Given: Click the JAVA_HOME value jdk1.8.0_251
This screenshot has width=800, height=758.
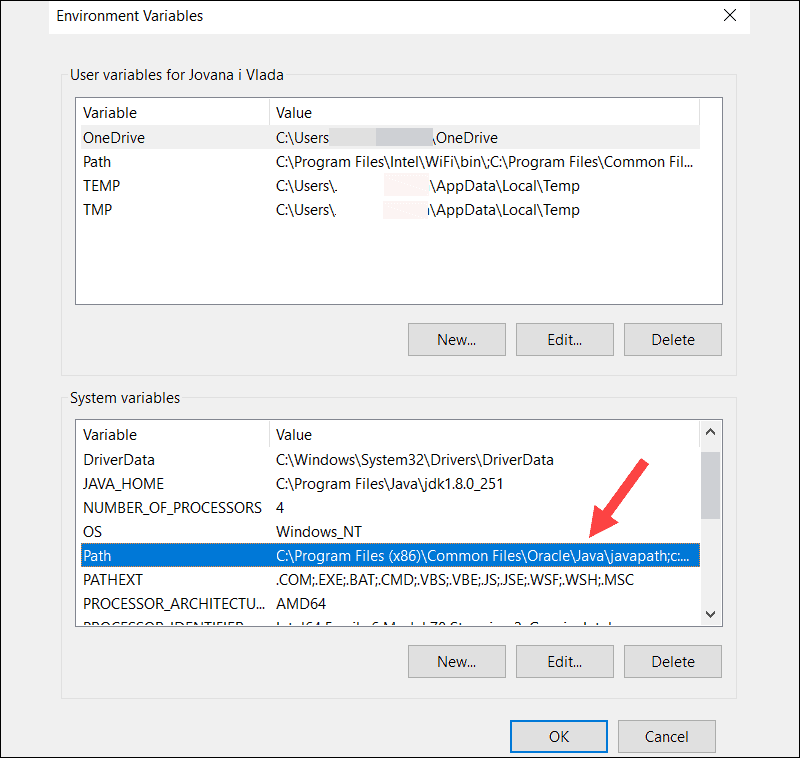Looking at the screenshot, I should point(389,484).
